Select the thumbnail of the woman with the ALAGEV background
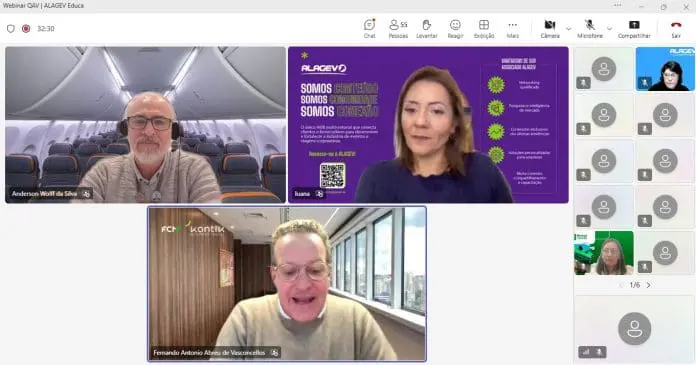This screenshot has height=365, width=696. click(x=665, y=69)
